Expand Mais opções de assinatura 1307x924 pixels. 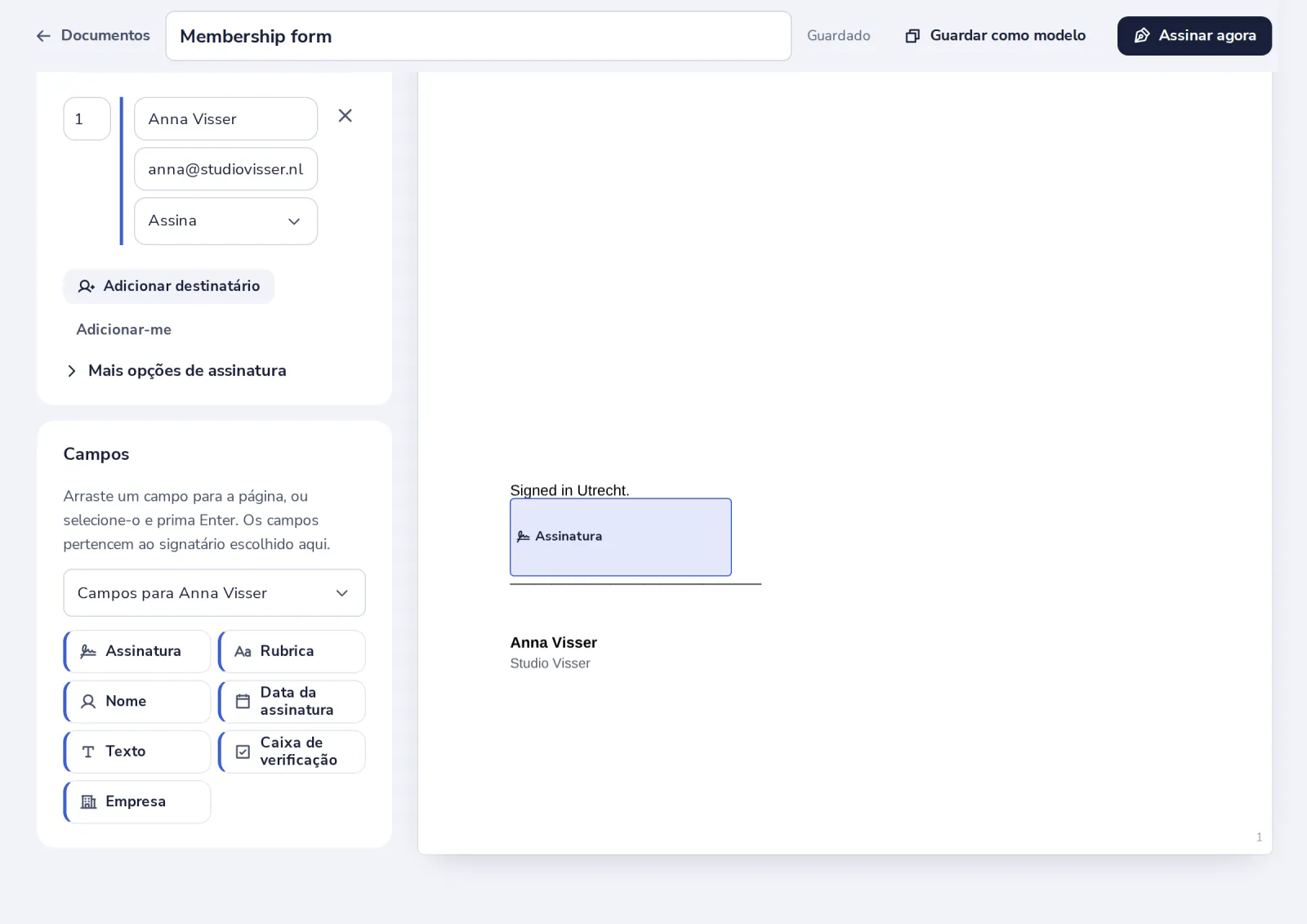[176, 371]
